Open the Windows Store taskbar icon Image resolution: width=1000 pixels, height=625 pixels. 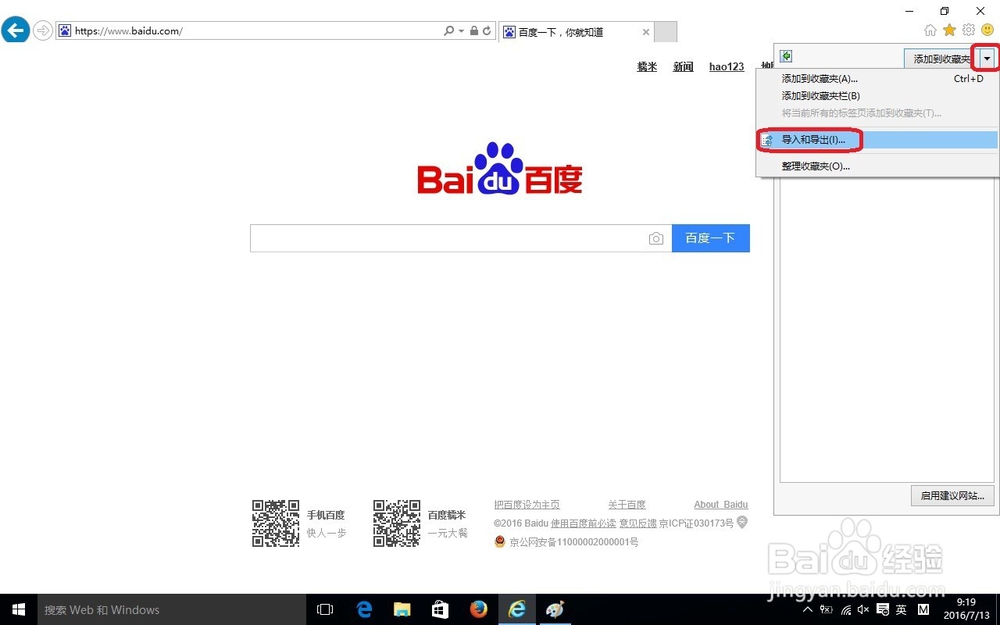click(x=440, y=610)
